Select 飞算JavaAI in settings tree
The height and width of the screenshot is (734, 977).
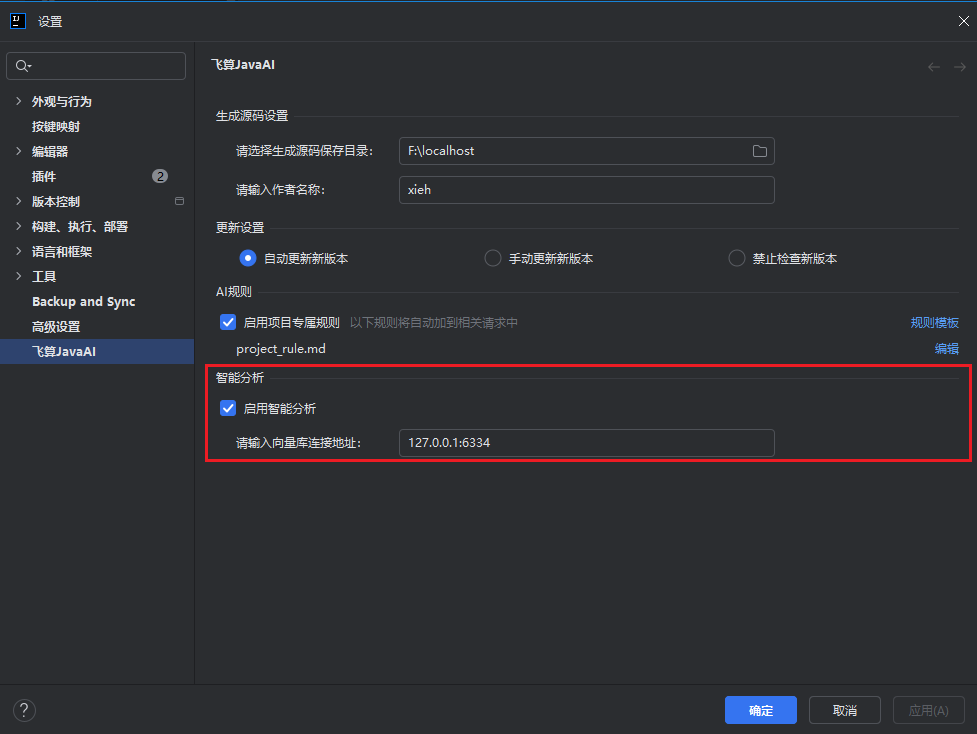pyautogui.click(x=97, y=351)
